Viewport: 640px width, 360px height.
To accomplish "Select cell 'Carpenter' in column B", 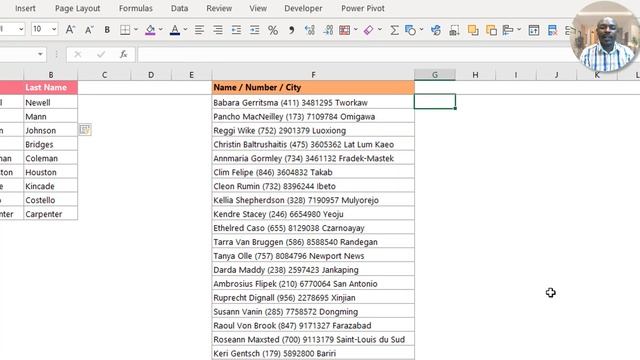I will tap(51, 214).
